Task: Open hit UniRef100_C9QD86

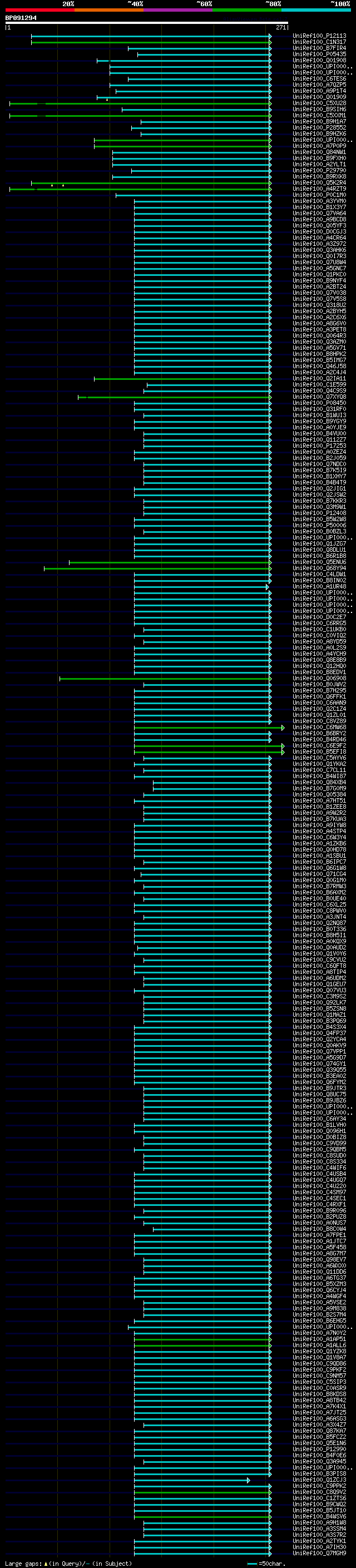Action: [x=319, y=1363]
